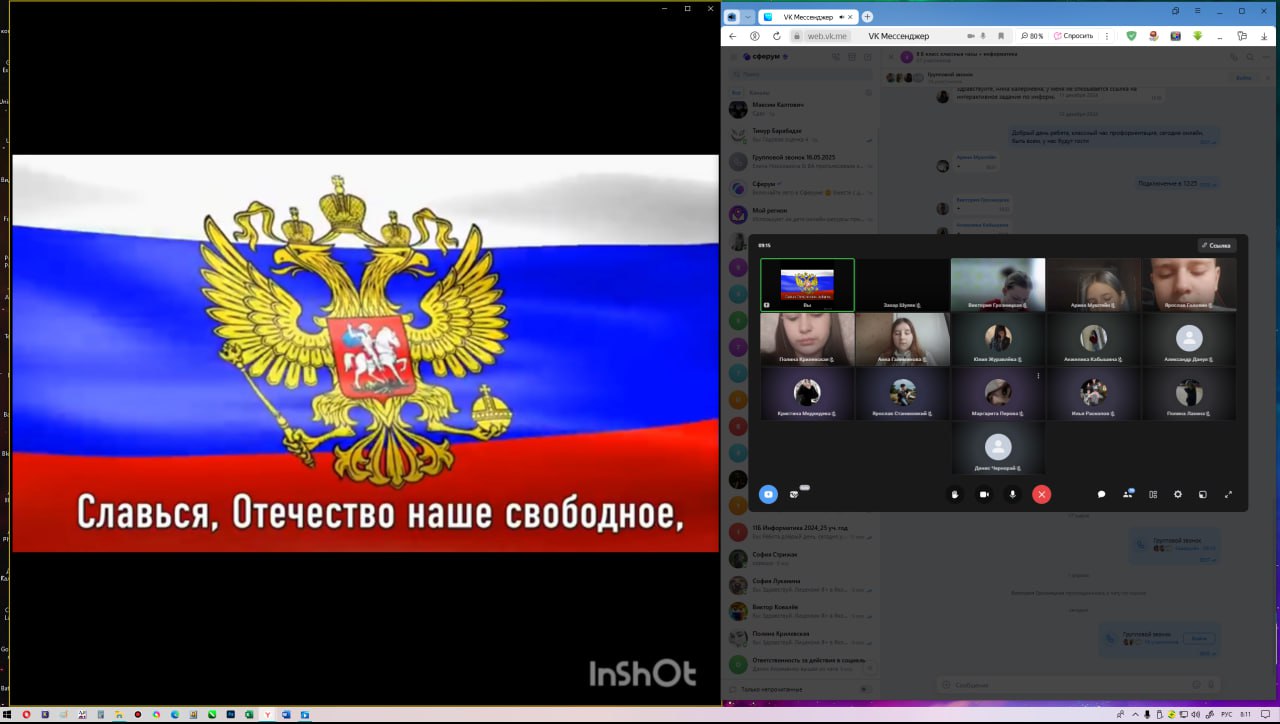
Task: Open Word from the taskbar
Action: point(286,715)
